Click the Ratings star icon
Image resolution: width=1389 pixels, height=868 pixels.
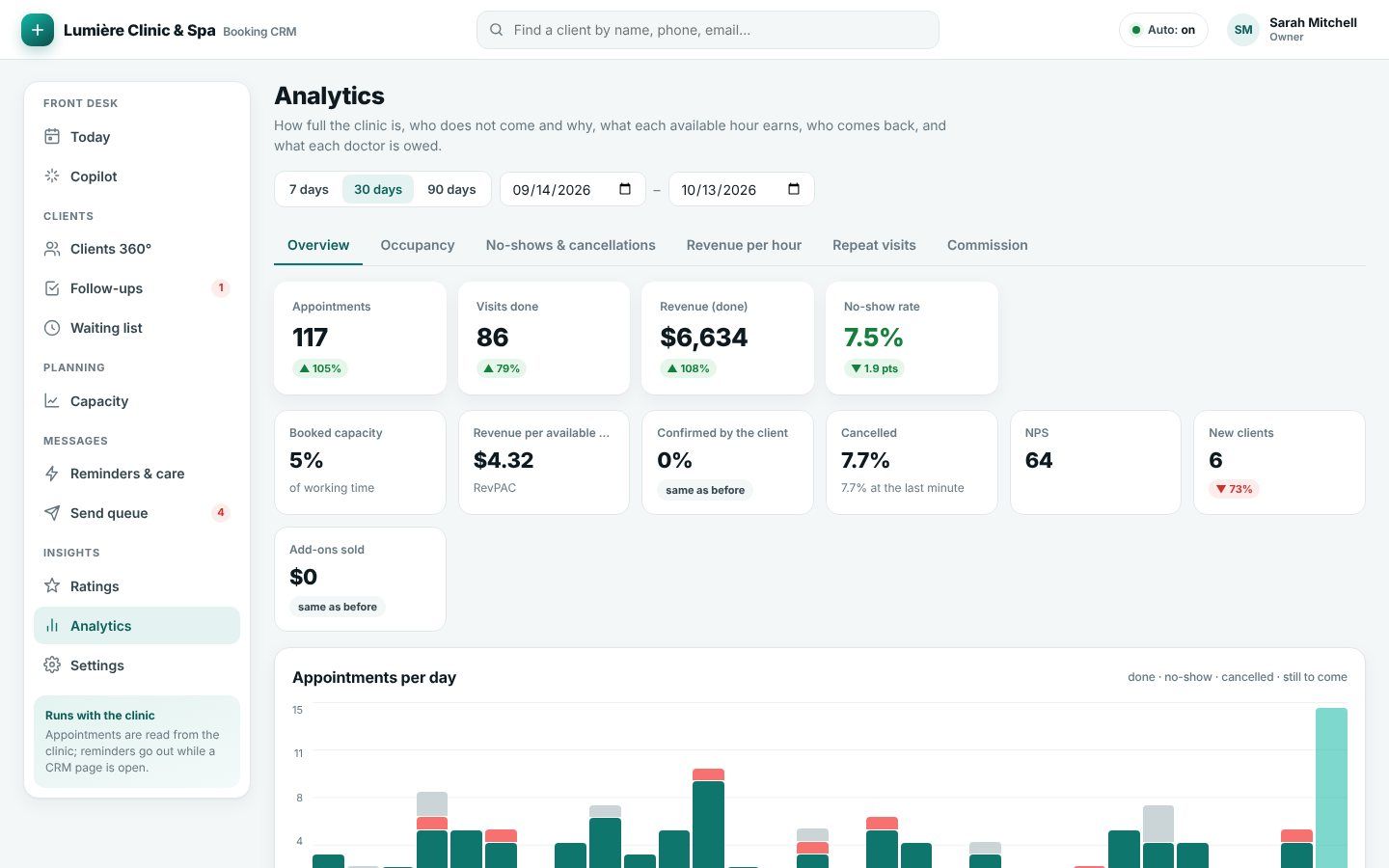(52, 586)
